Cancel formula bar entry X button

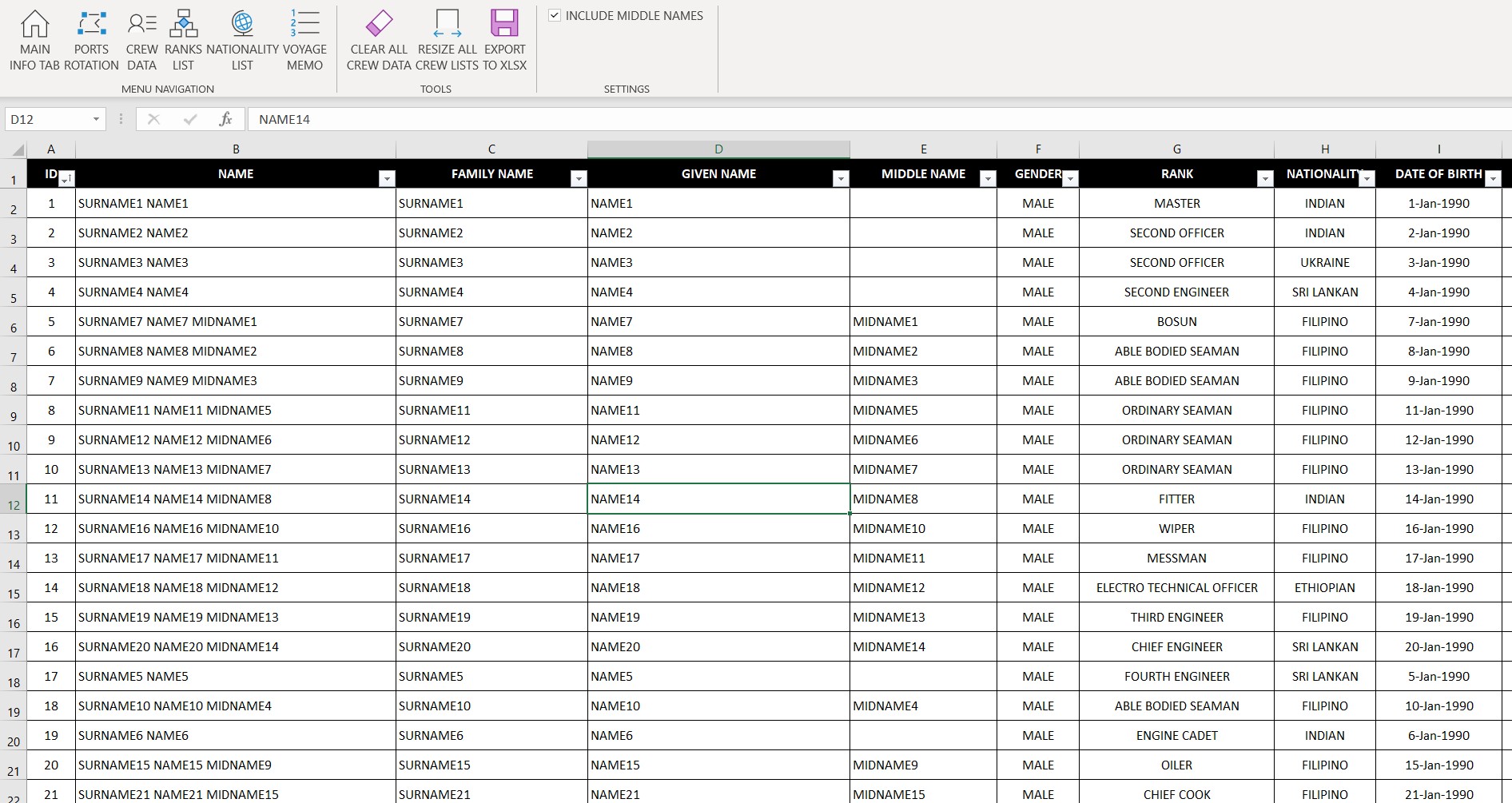(154, 119)
